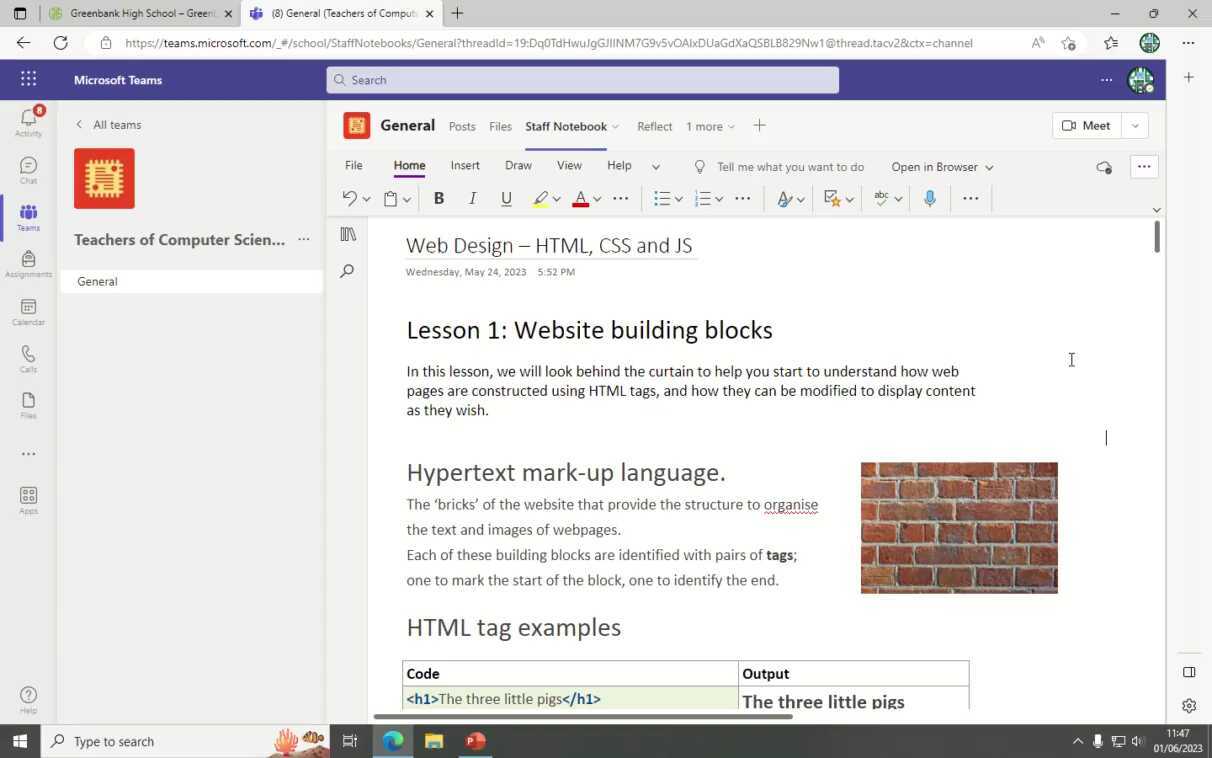Click the Open in Browser button

[x=934, y=167]
